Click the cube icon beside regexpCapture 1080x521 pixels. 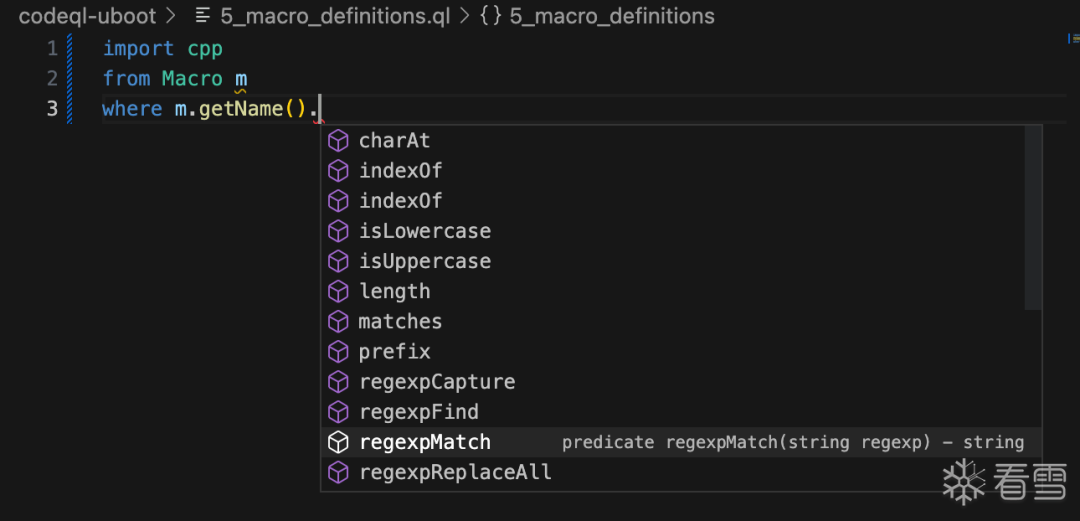tap(338, 382)
